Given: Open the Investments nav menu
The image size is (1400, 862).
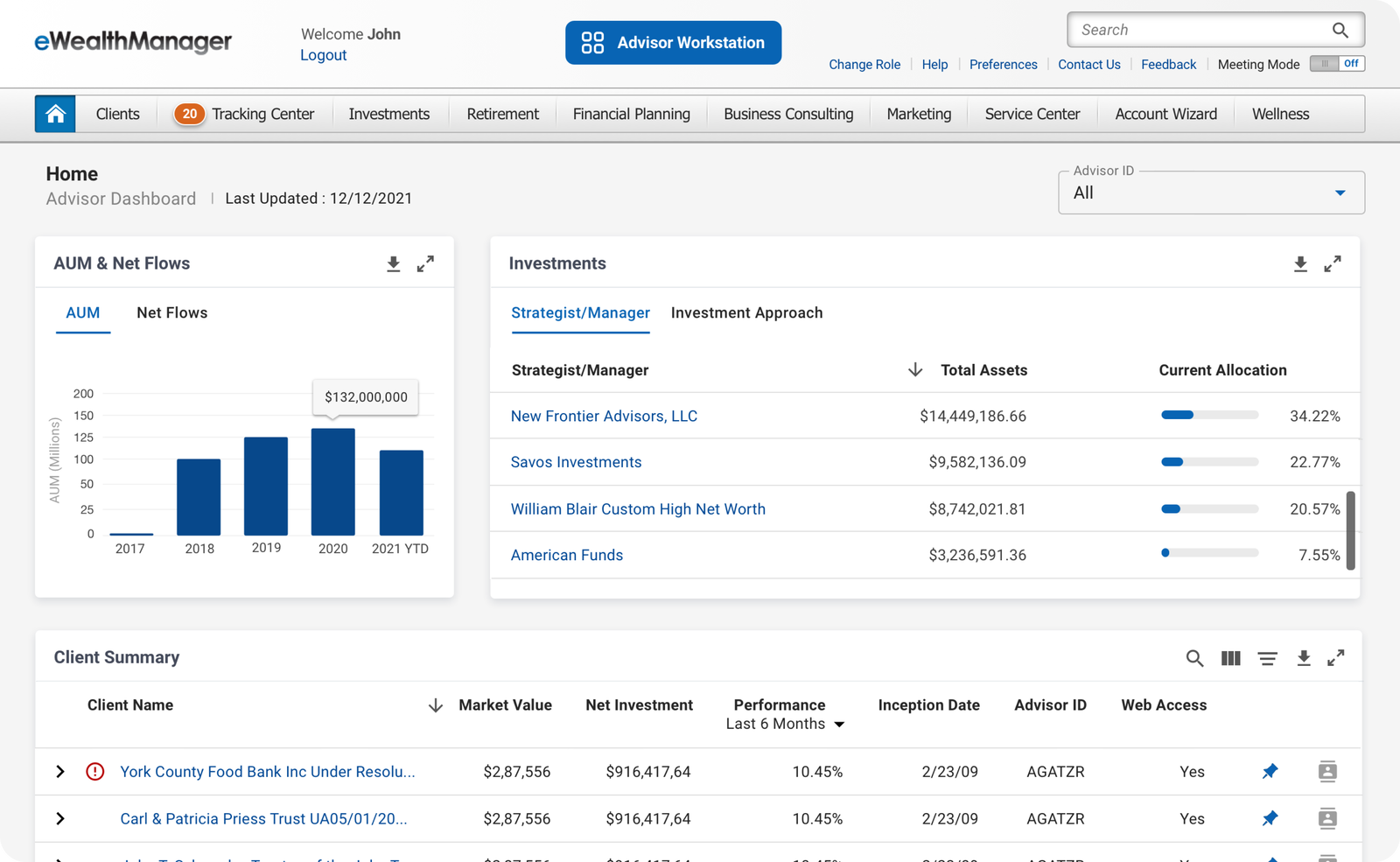Looking at the screenshot, I should click(x=389, y=114).
